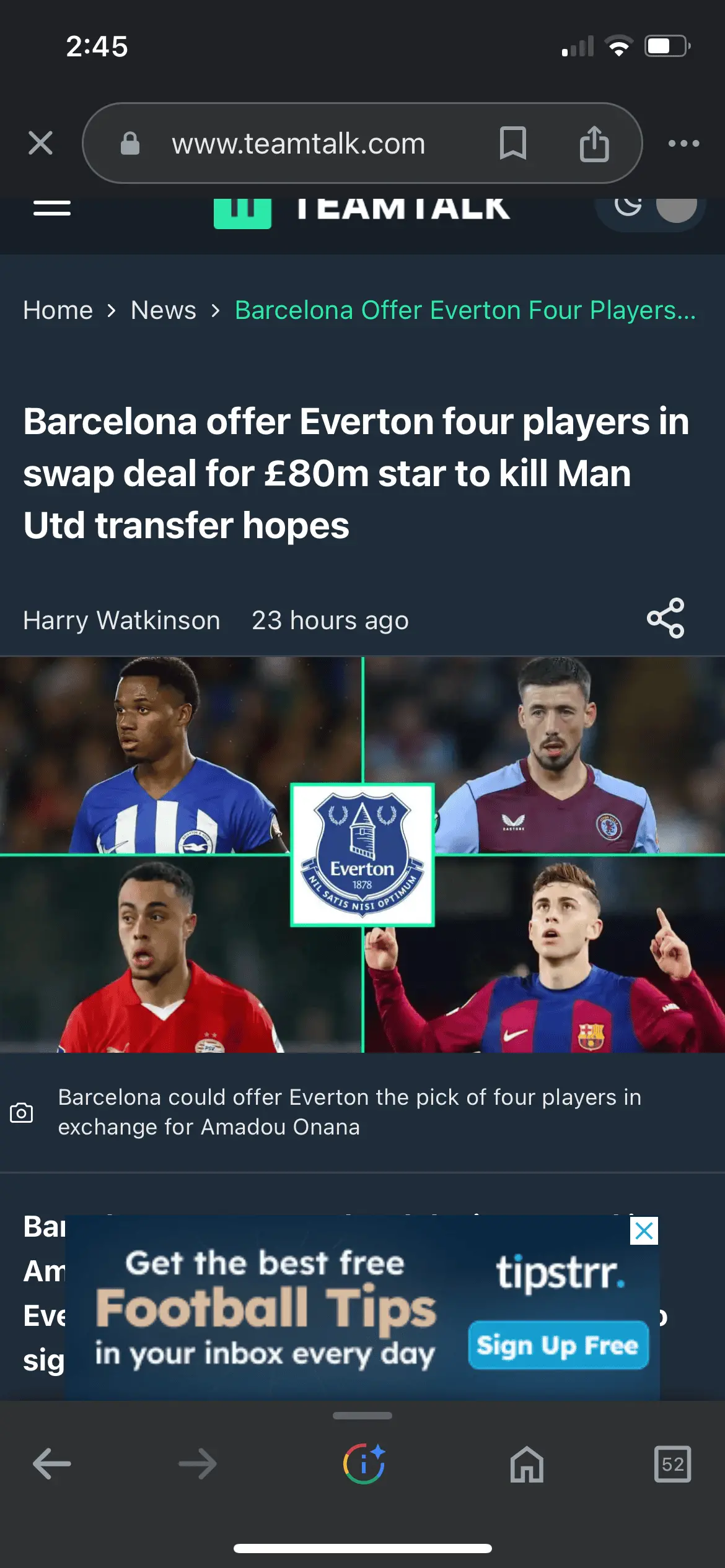Click Sign Up Free ad button
Viewport: 725px width, 1568px height.
pos(558,1345)
